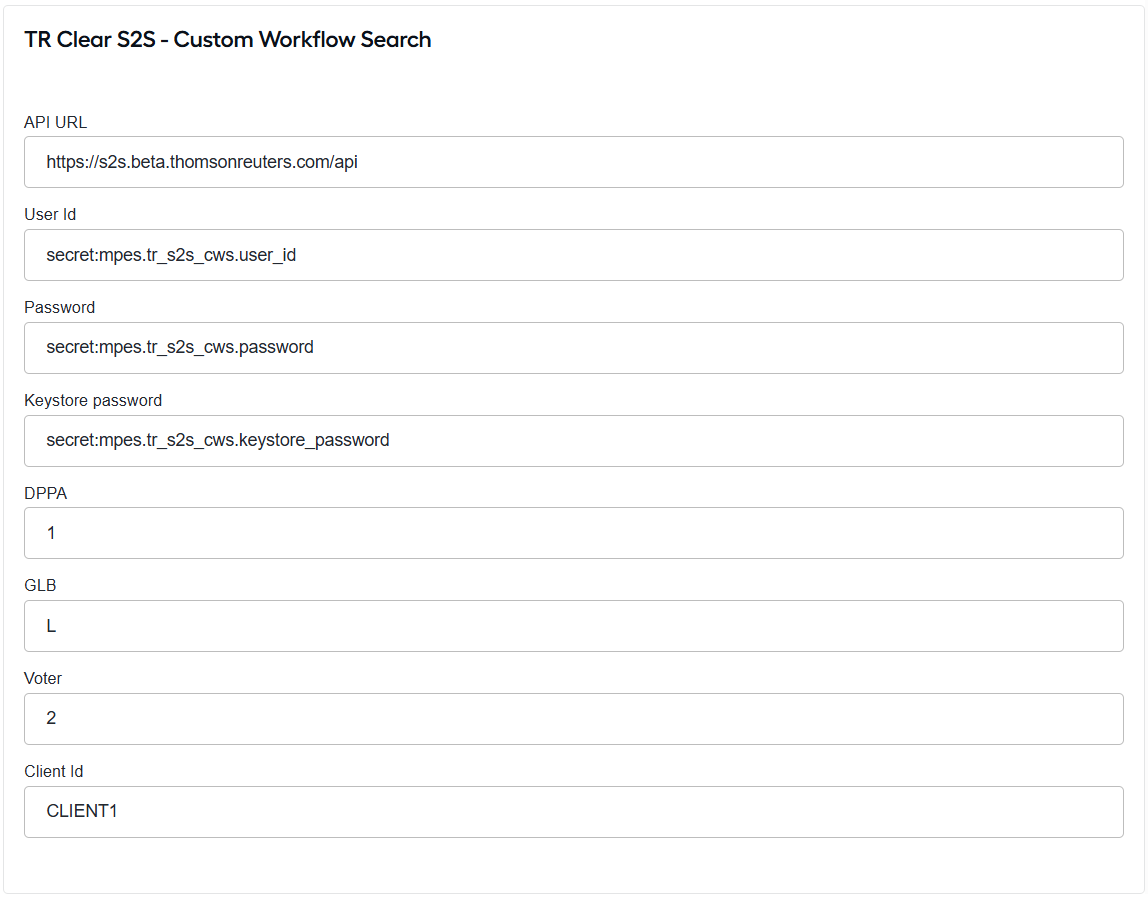Click the Voter input field
1148x900 pixels.
(573, 719)
